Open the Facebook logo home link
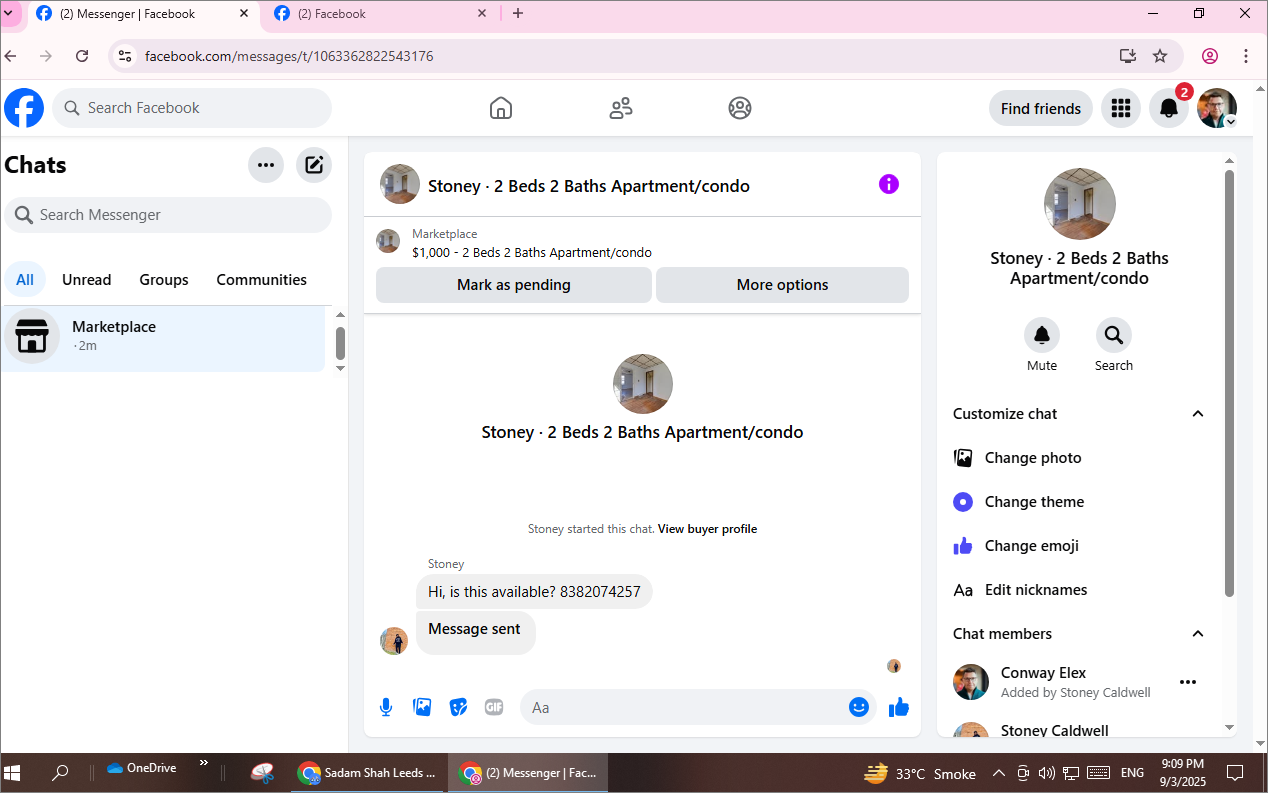This screenshot has height=793, width=1268. point(24,108)
